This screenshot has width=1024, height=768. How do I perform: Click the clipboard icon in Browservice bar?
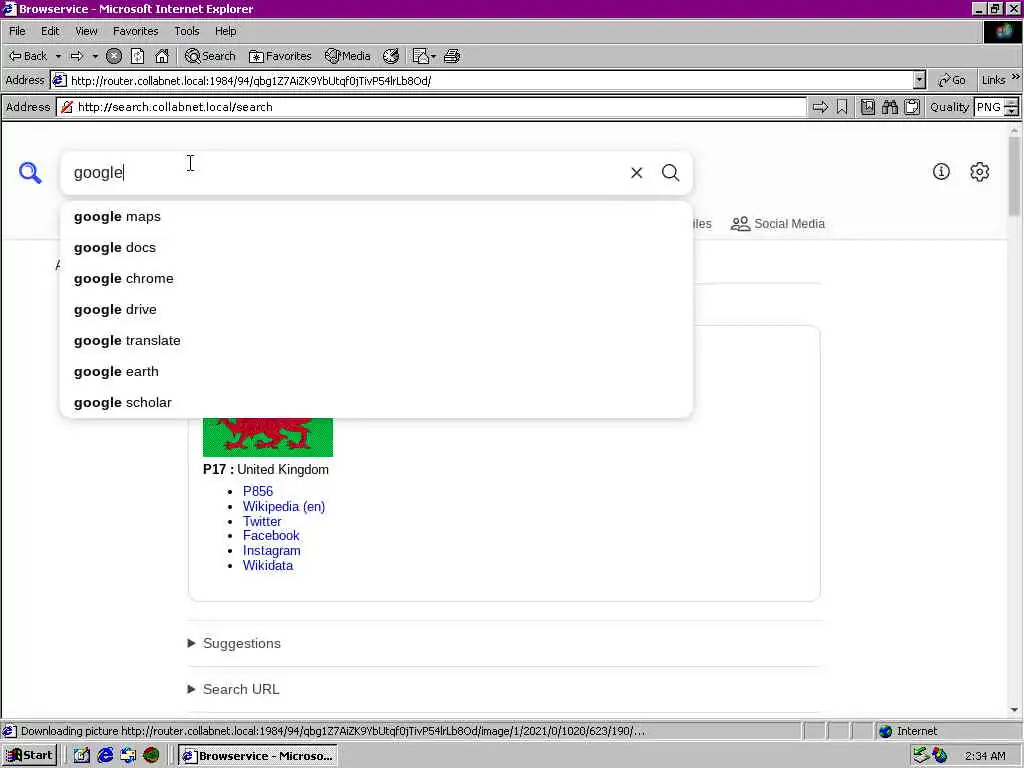pyautogui.click(x=912, y=107)
